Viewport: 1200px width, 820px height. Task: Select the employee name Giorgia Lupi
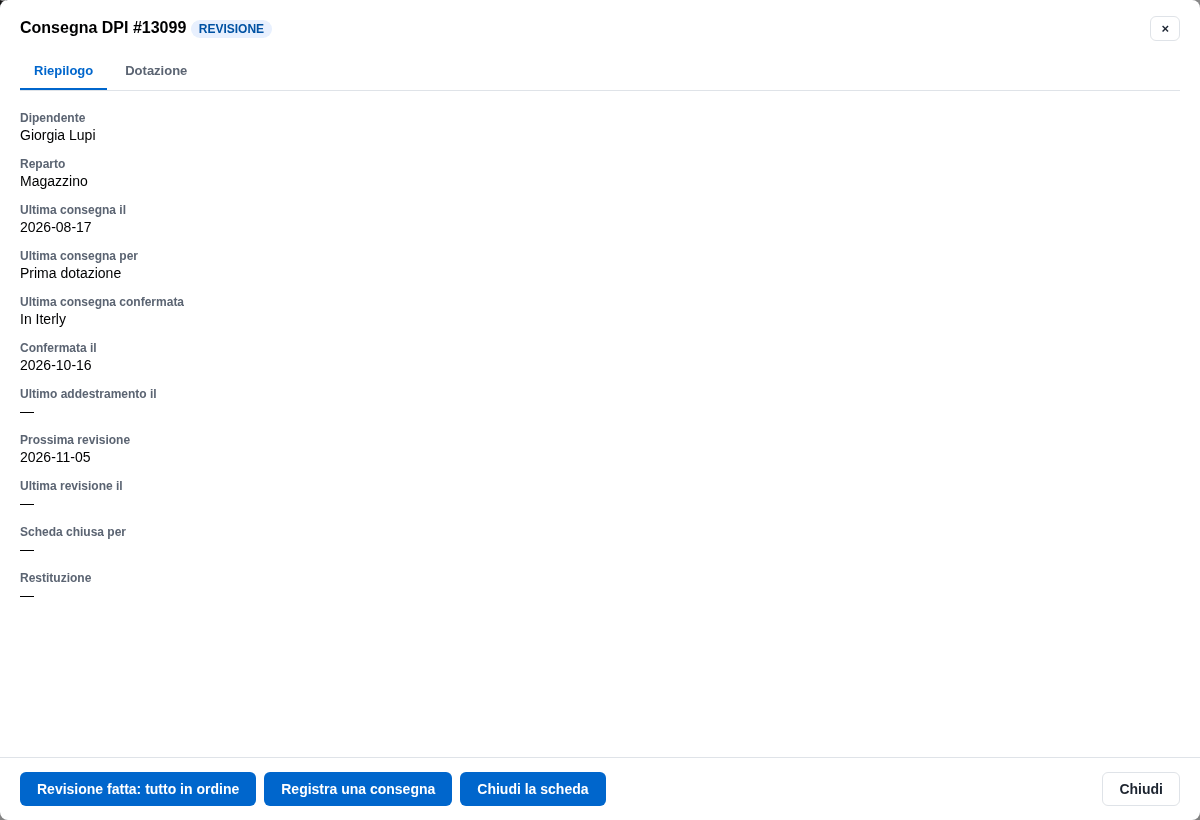tap(58, 135)
